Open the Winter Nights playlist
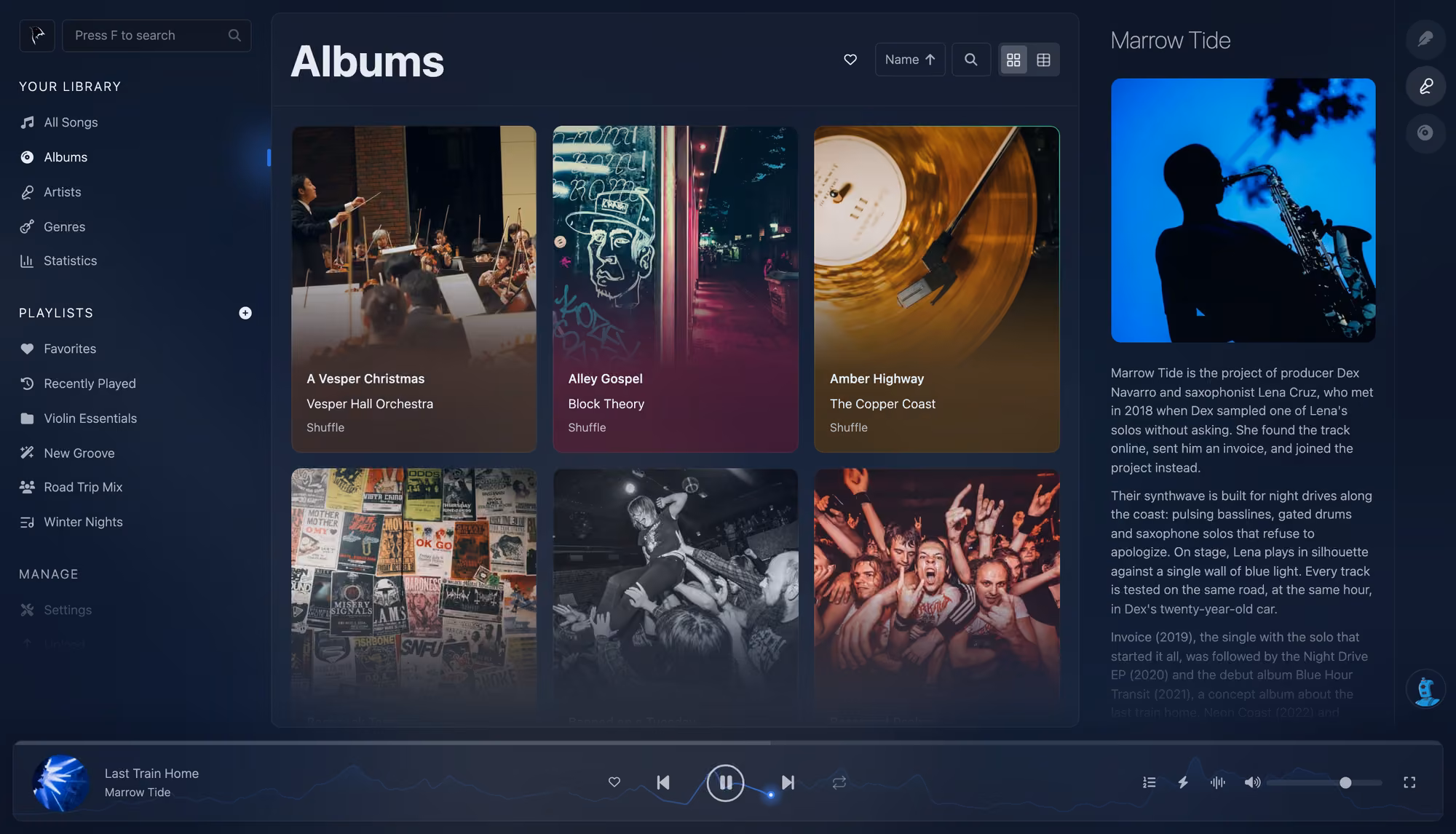 [82, 522]
